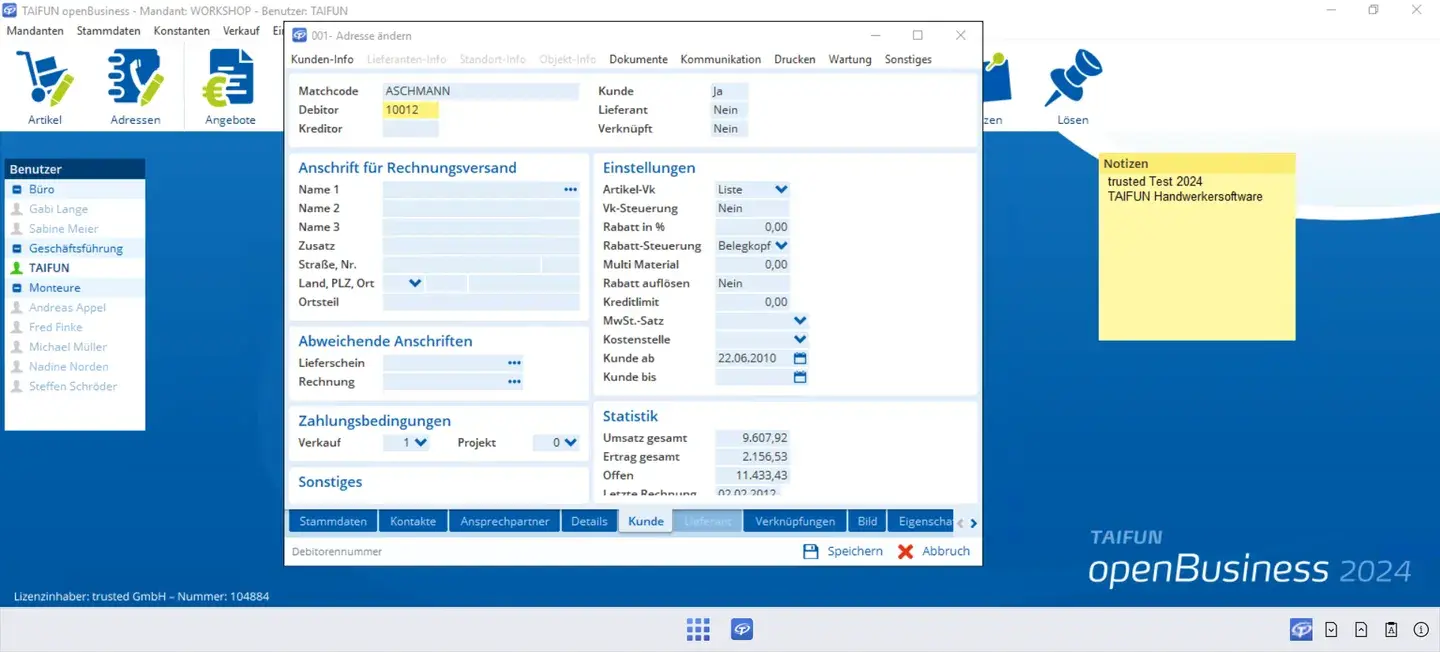Open Lieferschein address lookup ellipsis
This screenshot has height=652, width=1440.
514,363
